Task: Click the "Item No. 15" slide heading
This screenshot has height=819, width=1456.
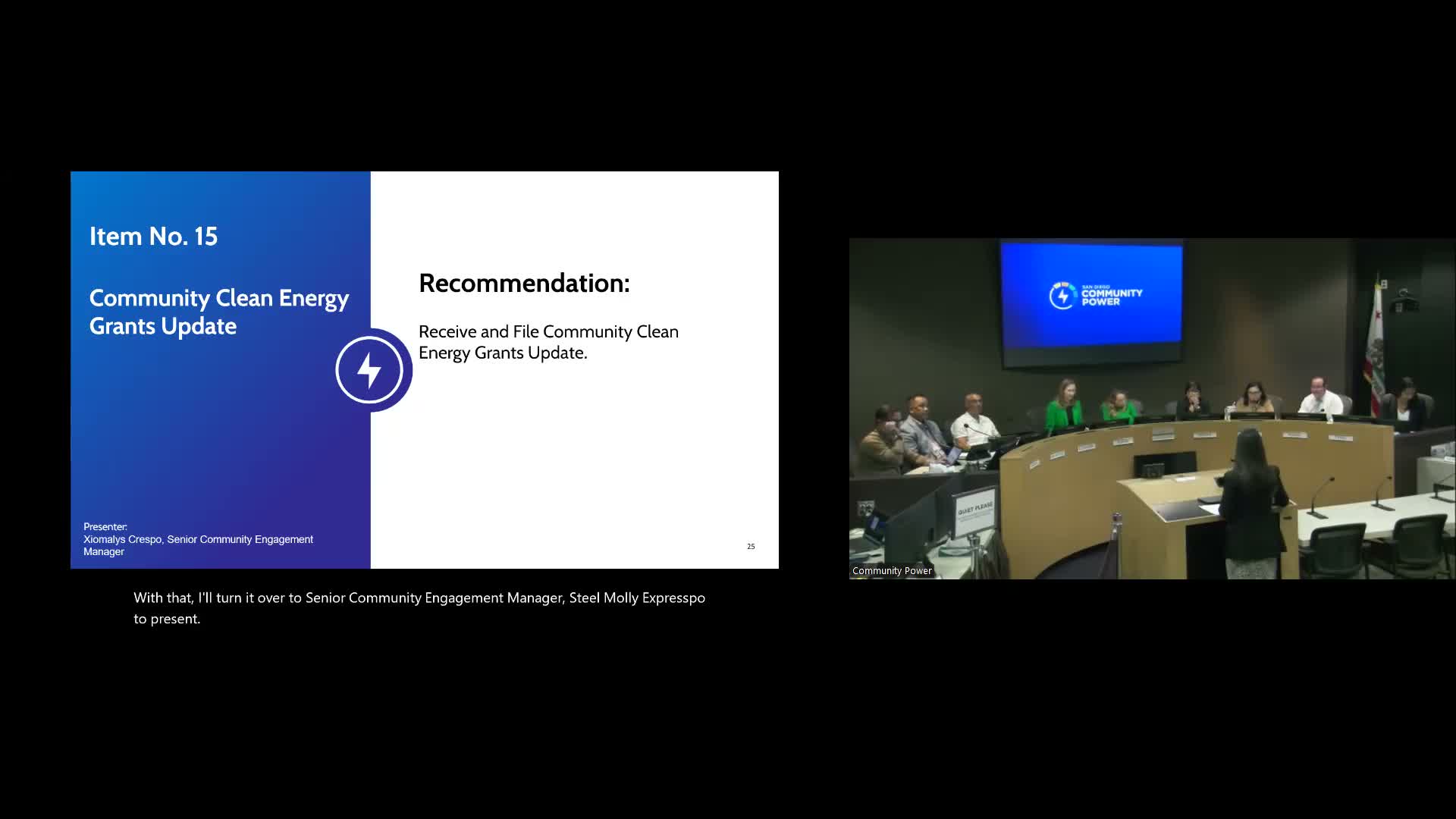Action: [x=153, y=237]
